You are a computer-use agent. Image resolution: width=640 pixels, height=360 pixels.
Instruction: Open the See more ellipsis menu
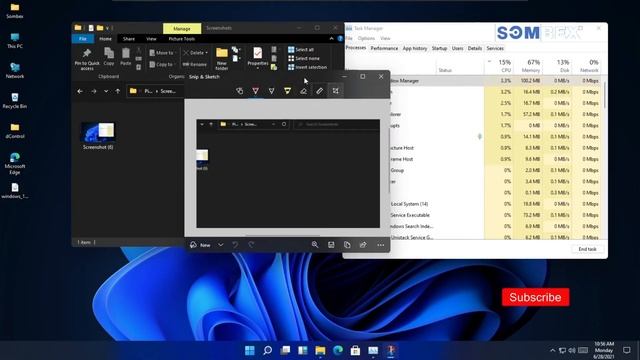point(380,245)
